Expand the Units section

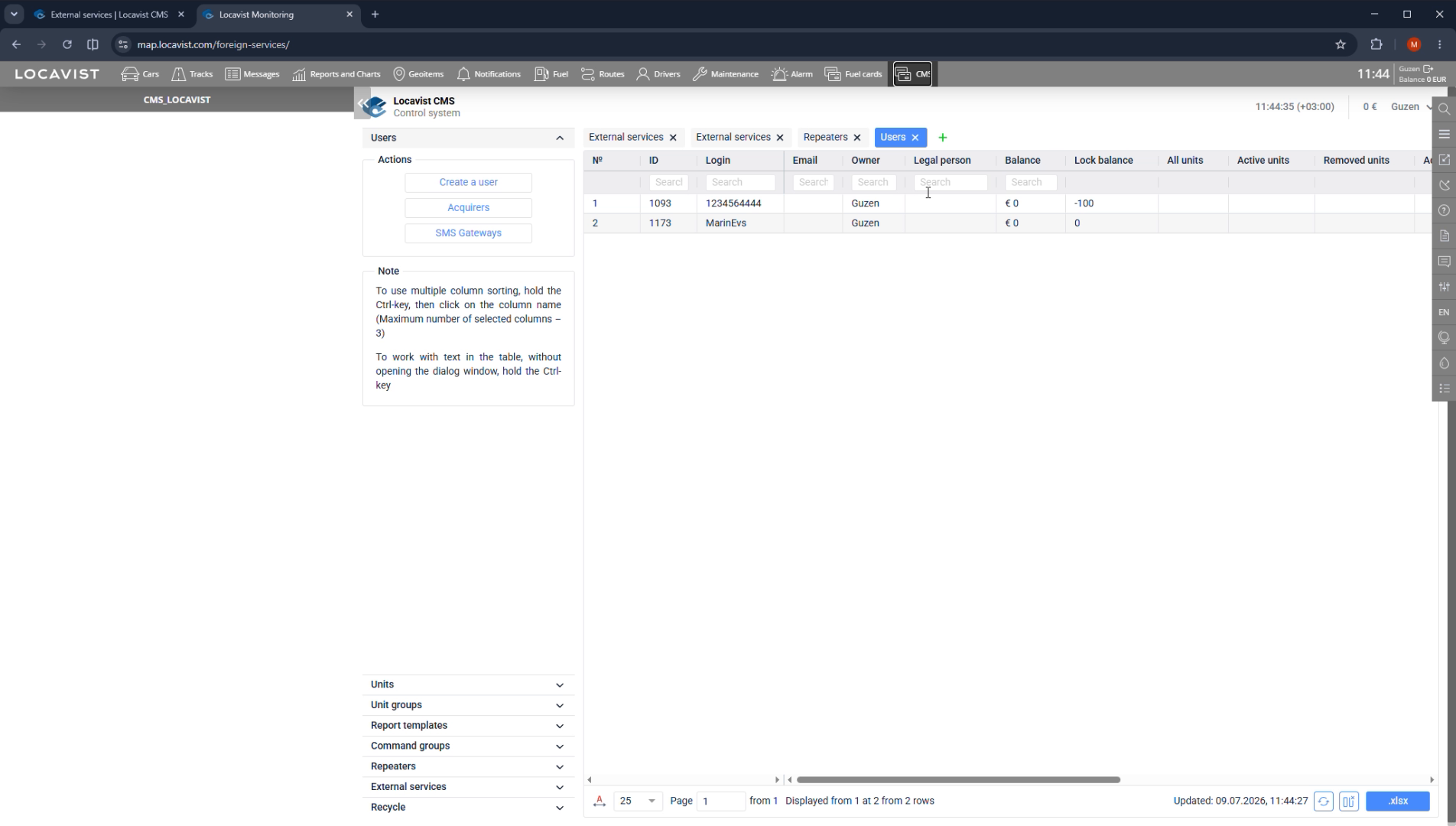[468, 685]
